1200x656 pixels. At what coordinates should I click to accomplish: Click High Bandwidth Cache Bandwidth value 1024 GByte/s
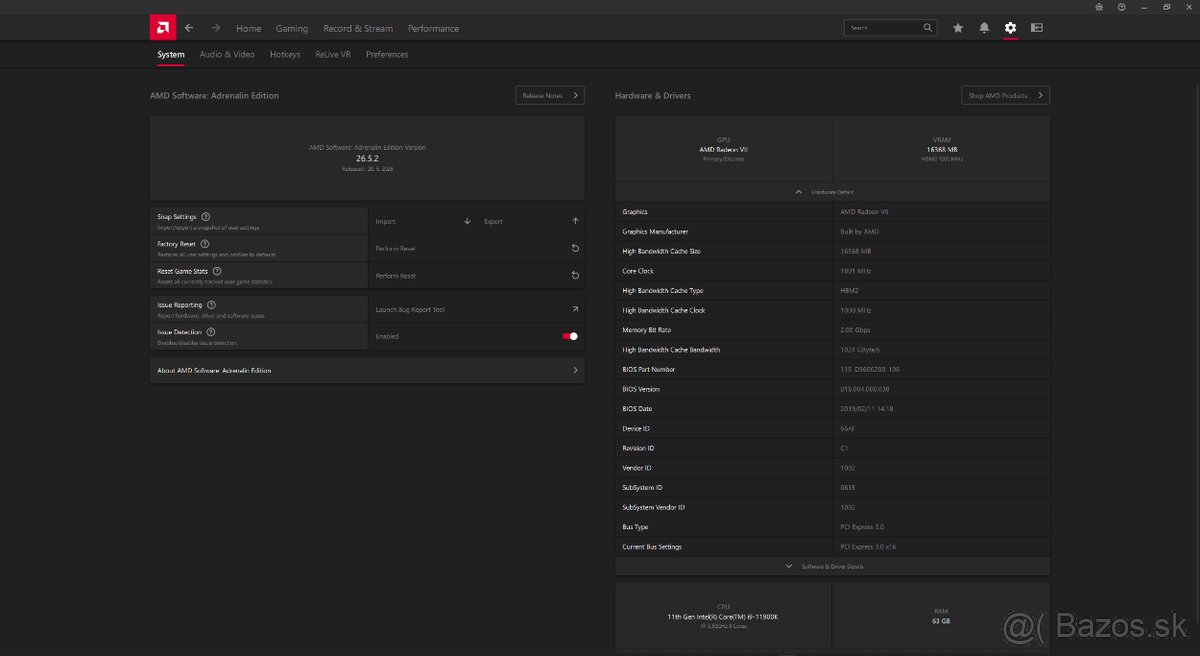860,350
